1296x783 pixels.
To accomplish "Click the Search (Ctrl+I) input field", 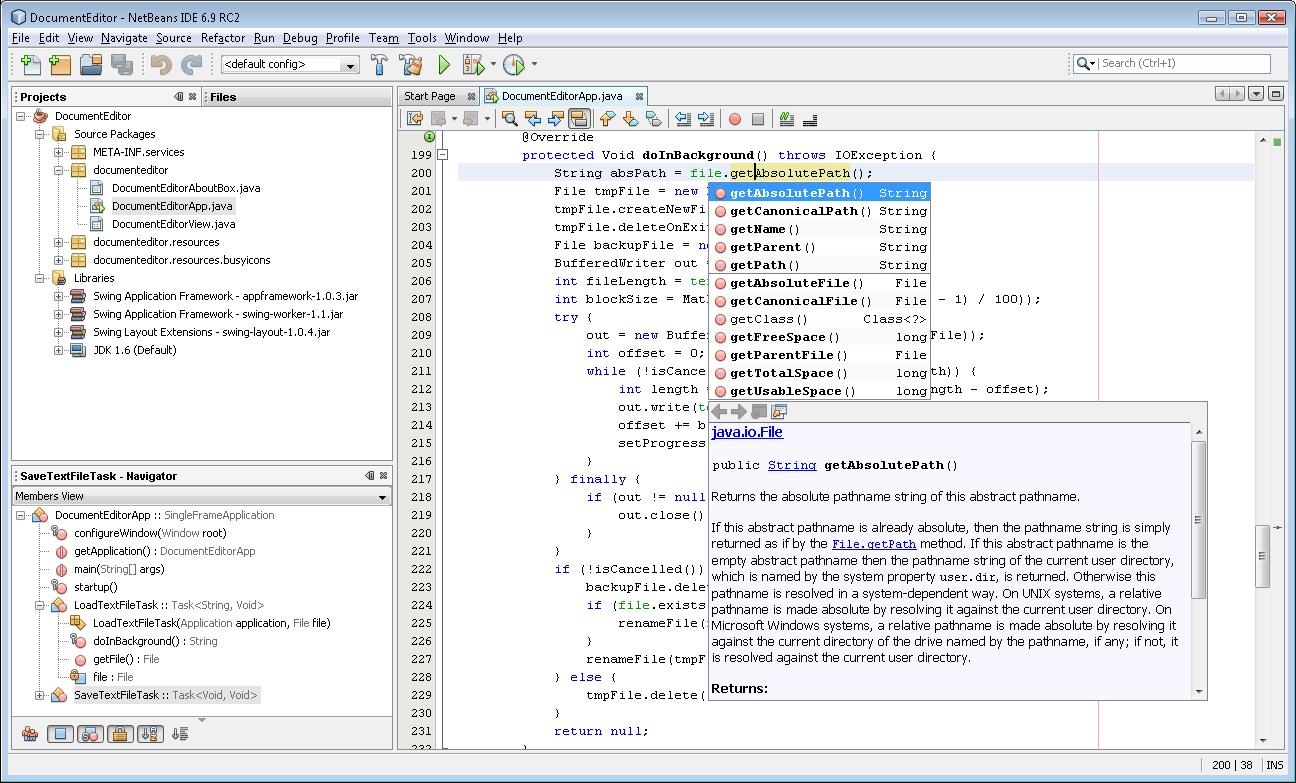I will 1184,63.
